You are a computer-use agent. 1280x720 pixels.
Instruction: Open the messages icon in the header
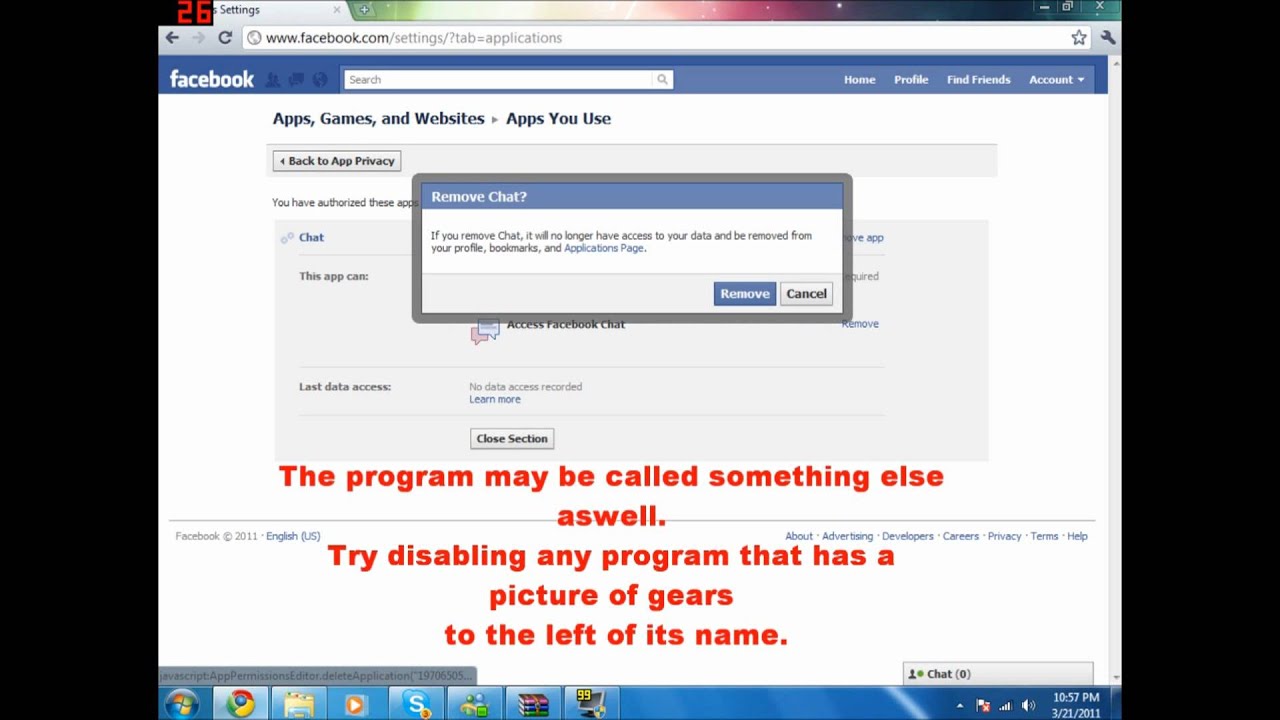point(297,79)
